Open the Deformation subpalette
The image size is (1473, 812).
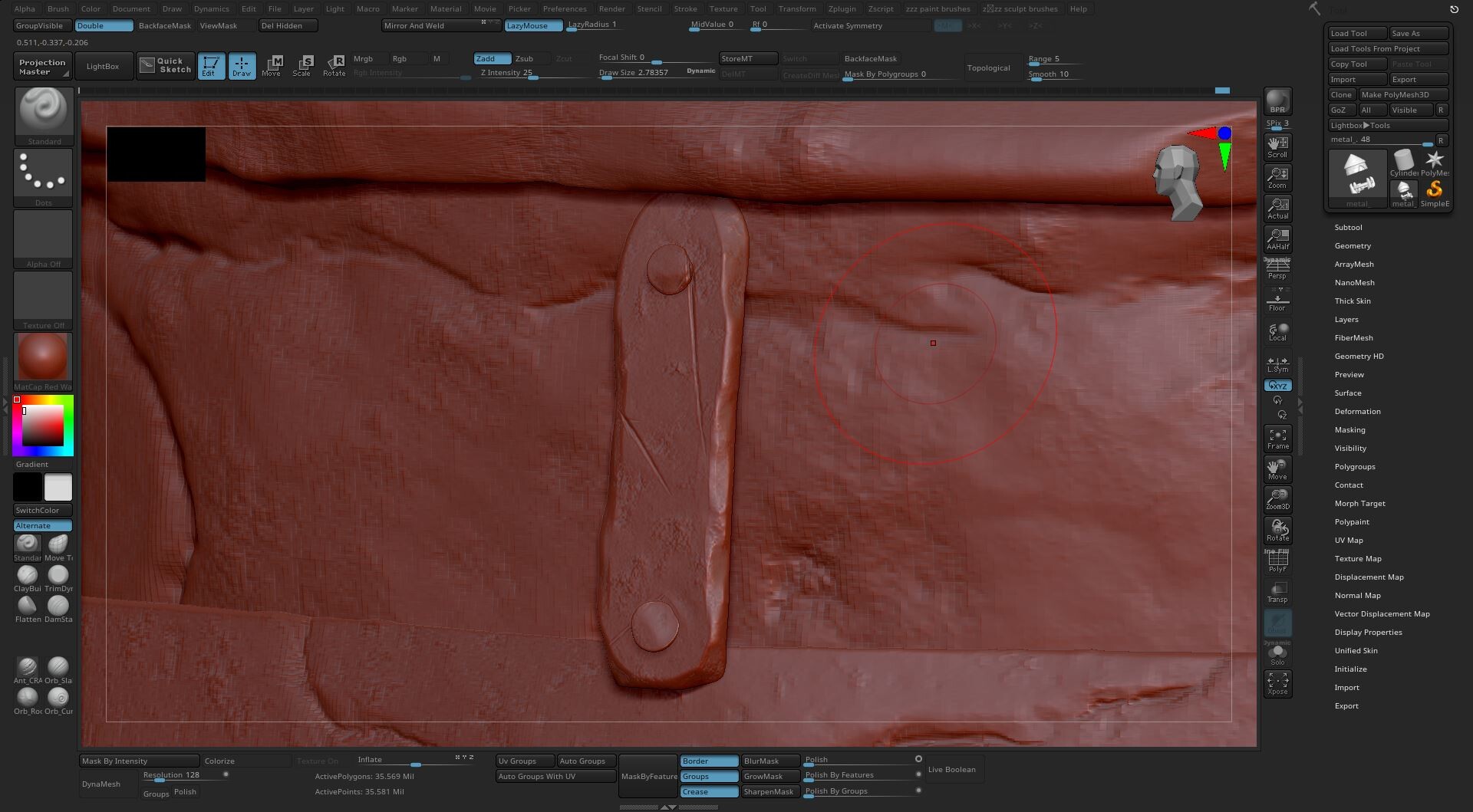[1357, 412]
